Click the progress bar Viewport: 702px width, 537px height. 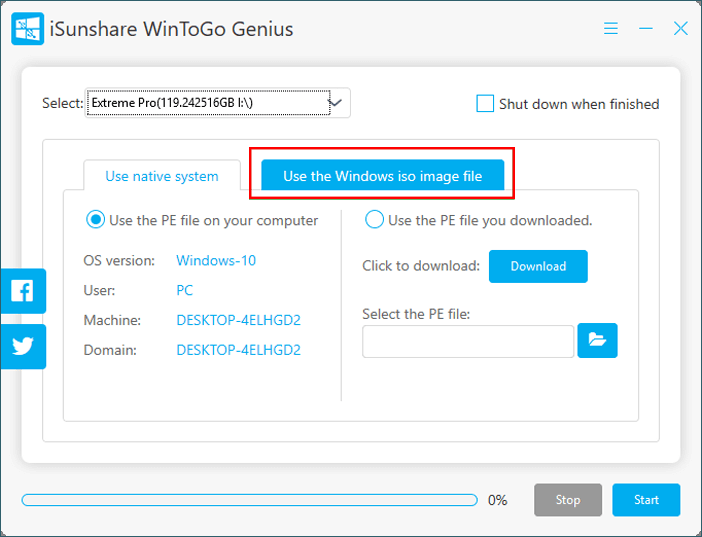249,500
